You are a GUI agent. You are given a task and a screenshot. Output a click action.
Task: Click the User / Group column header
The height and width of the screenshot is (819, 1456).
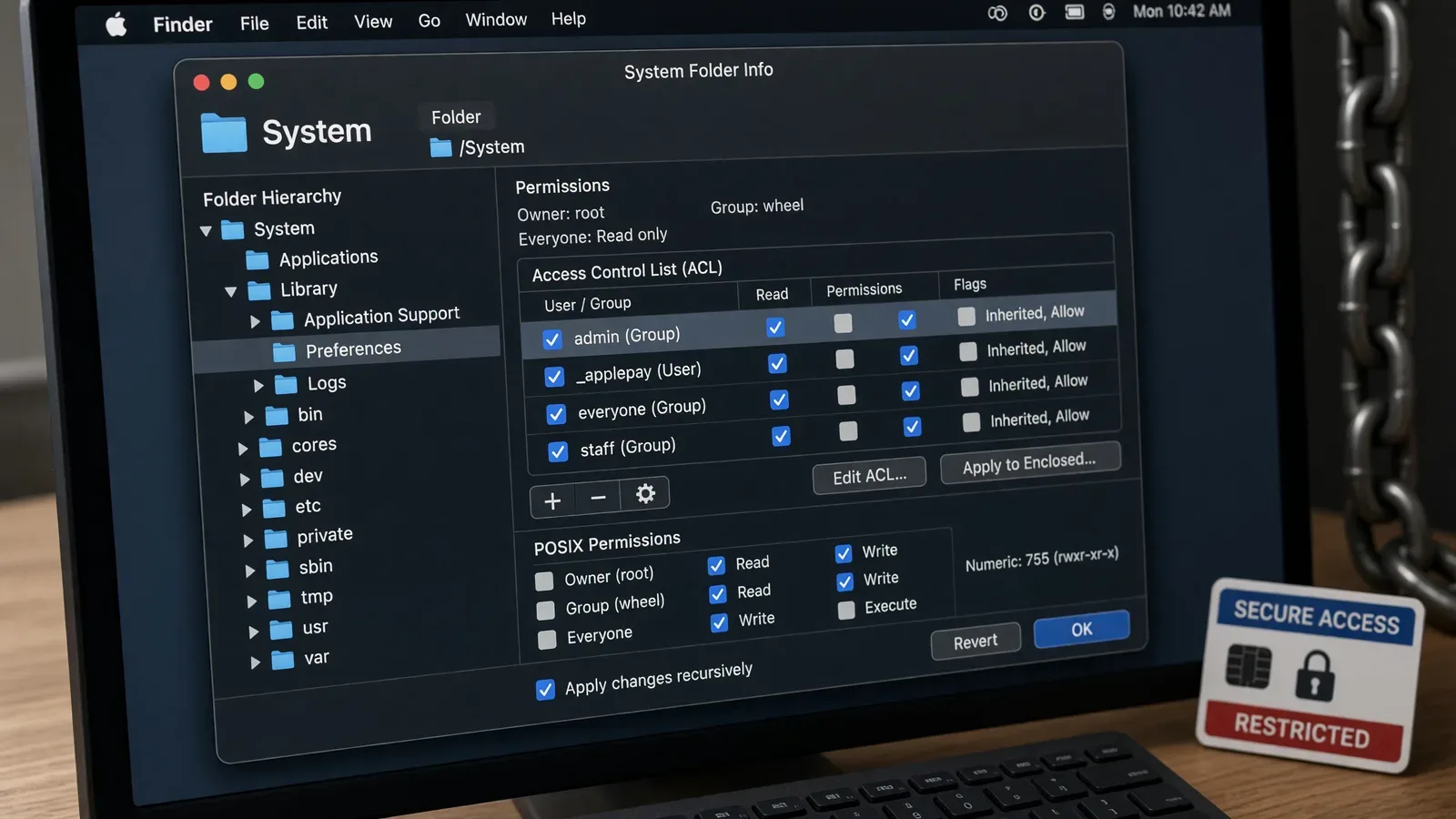click(x=587, y=304)
